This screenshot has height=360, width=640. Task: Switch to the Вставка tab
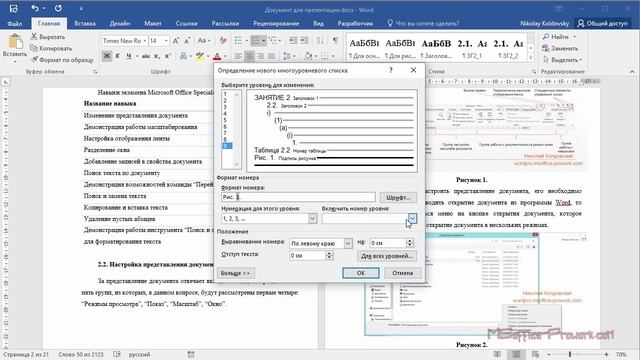85,23
